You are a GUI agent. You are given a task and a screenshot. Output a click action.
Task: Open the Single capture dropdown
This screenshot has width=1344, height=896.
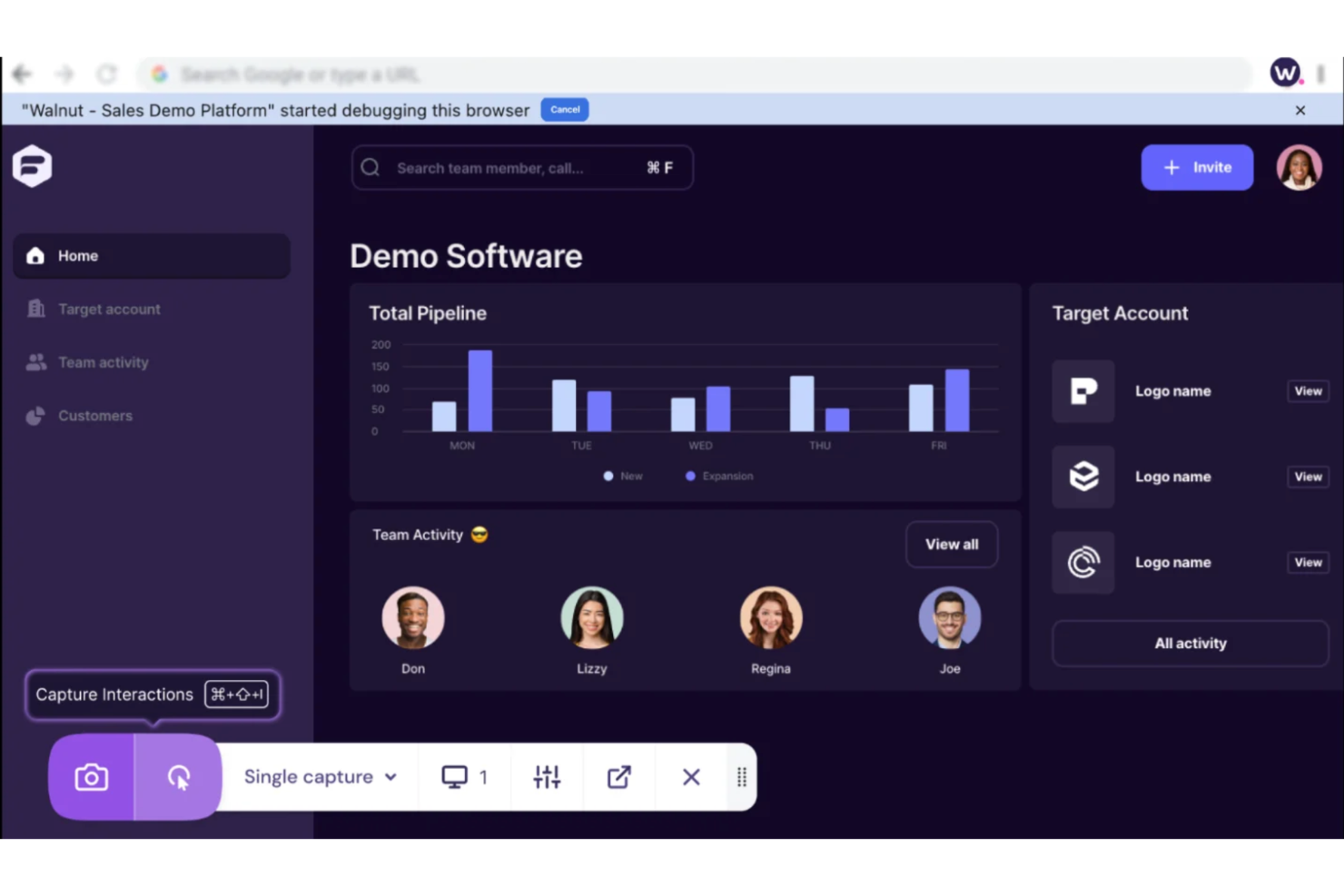click(317, 777)
